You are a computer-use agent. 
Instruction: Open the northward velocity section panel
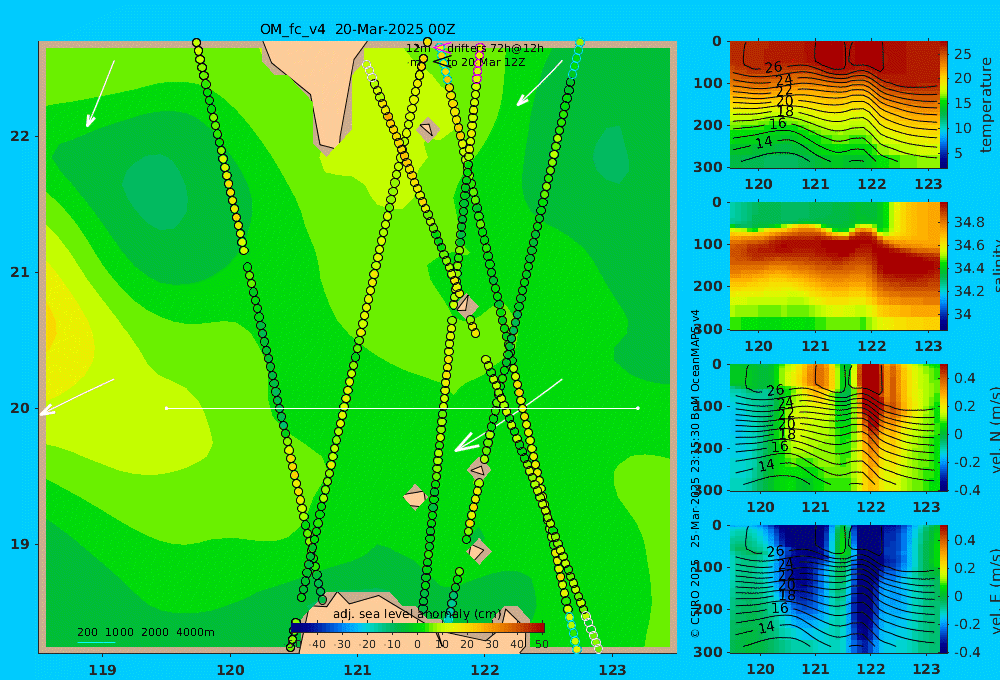coord(834,427)
